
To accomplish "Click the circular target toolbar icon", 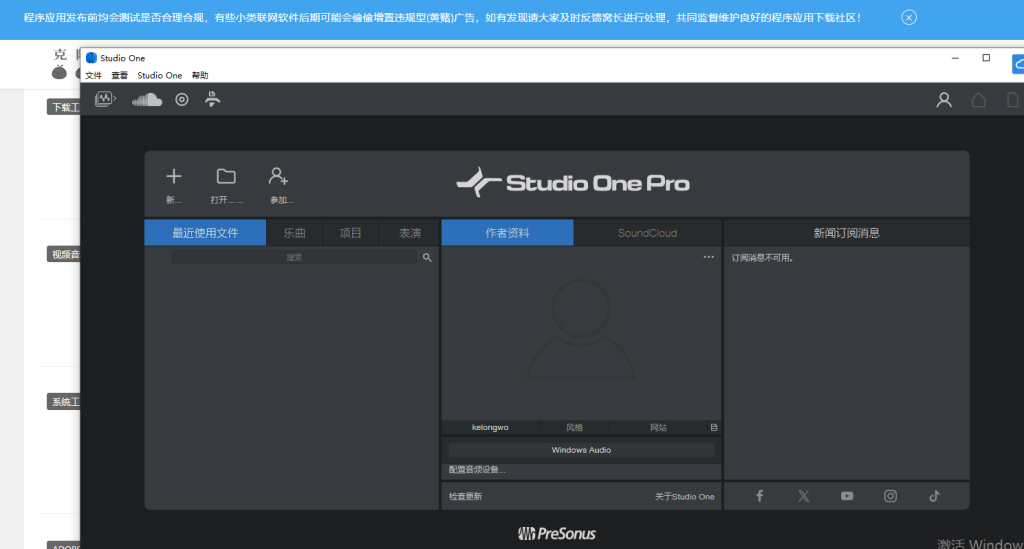I will point(182,99).
